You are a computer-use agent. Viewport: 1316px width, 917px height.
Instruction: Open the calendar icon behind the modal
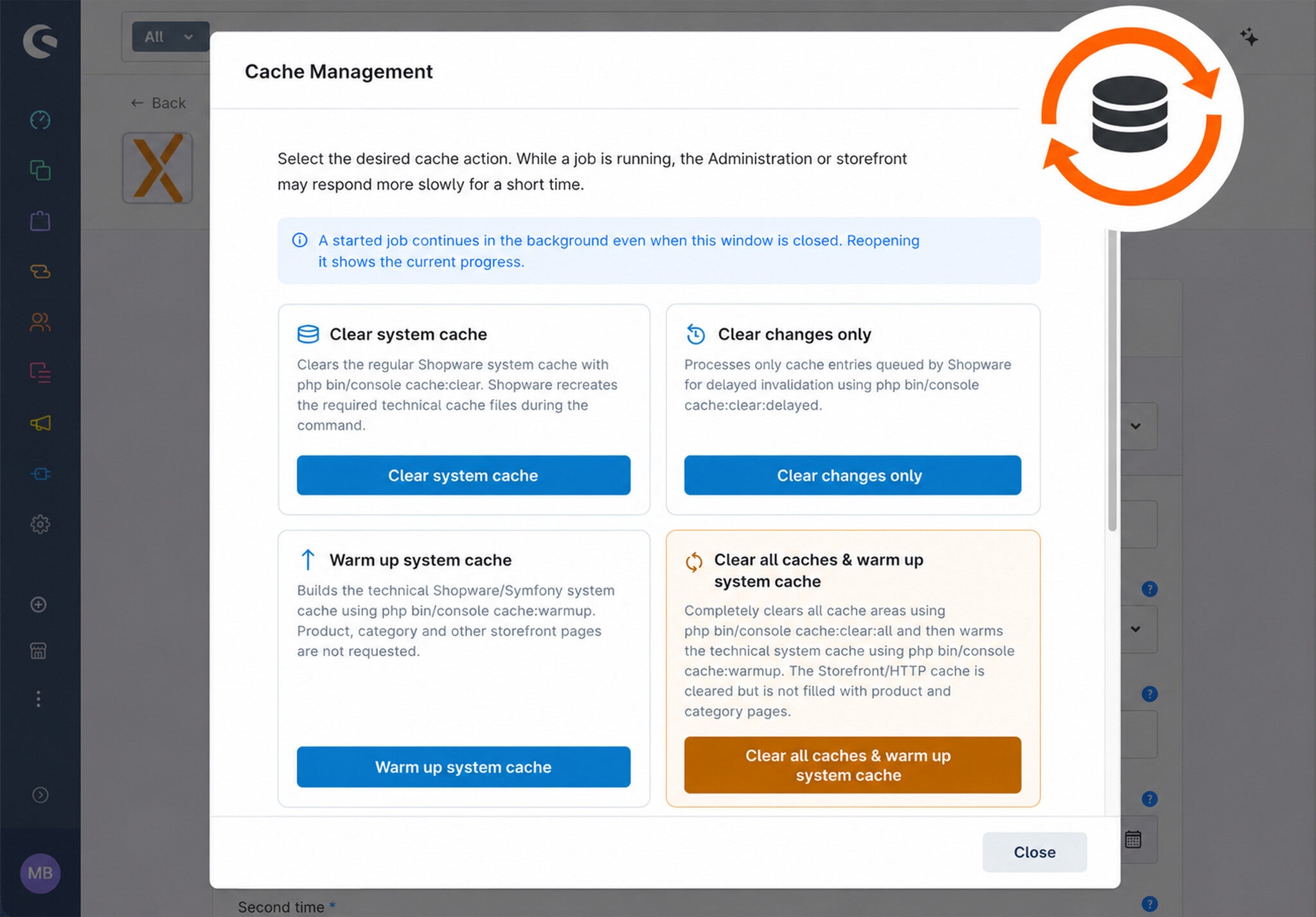click(1133, 839)
